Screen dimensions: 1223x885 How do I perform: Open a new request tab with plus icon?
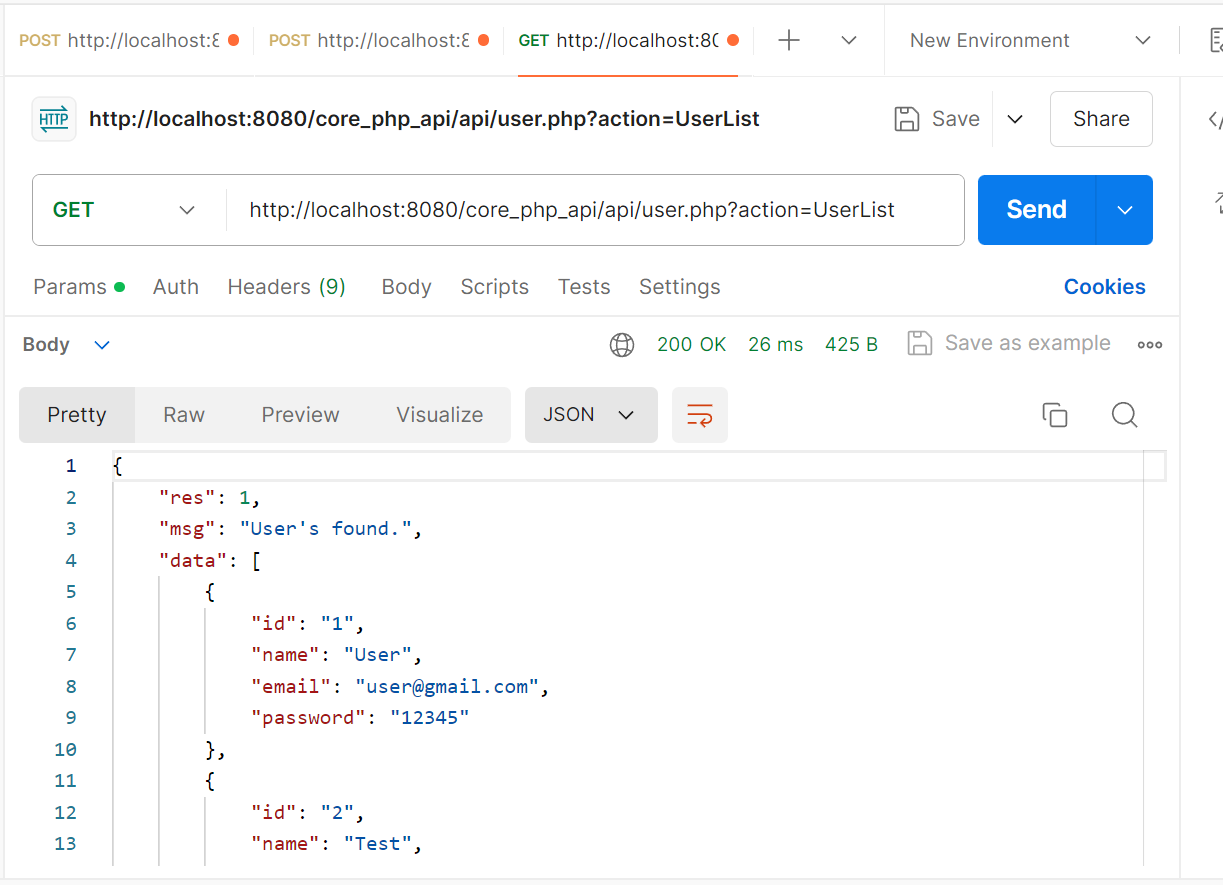pyautogui.click(x=789, y=40)
